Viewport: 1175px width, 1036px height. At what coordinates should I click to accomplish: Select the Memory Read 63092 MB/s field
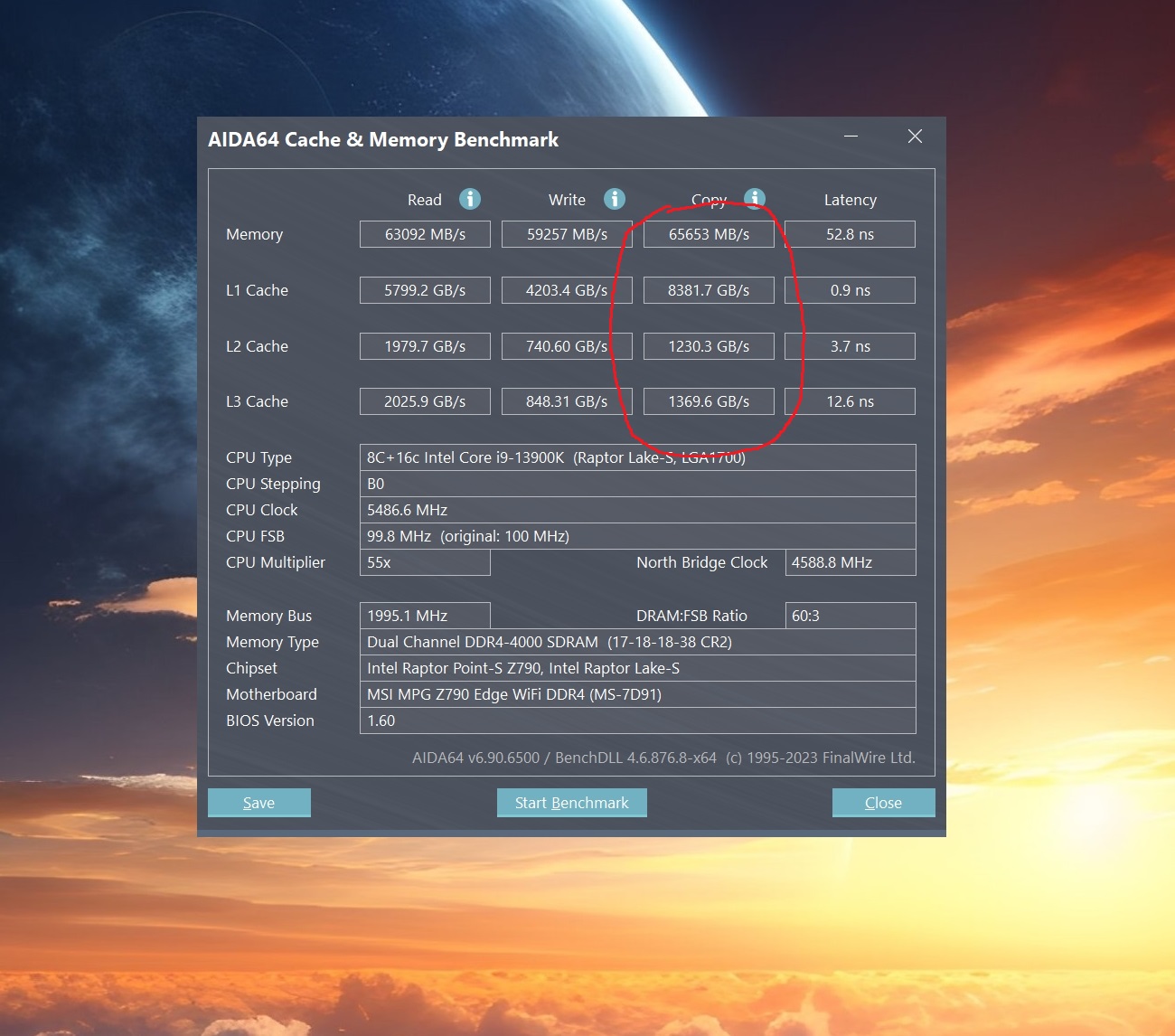click(x=425, y=234)
